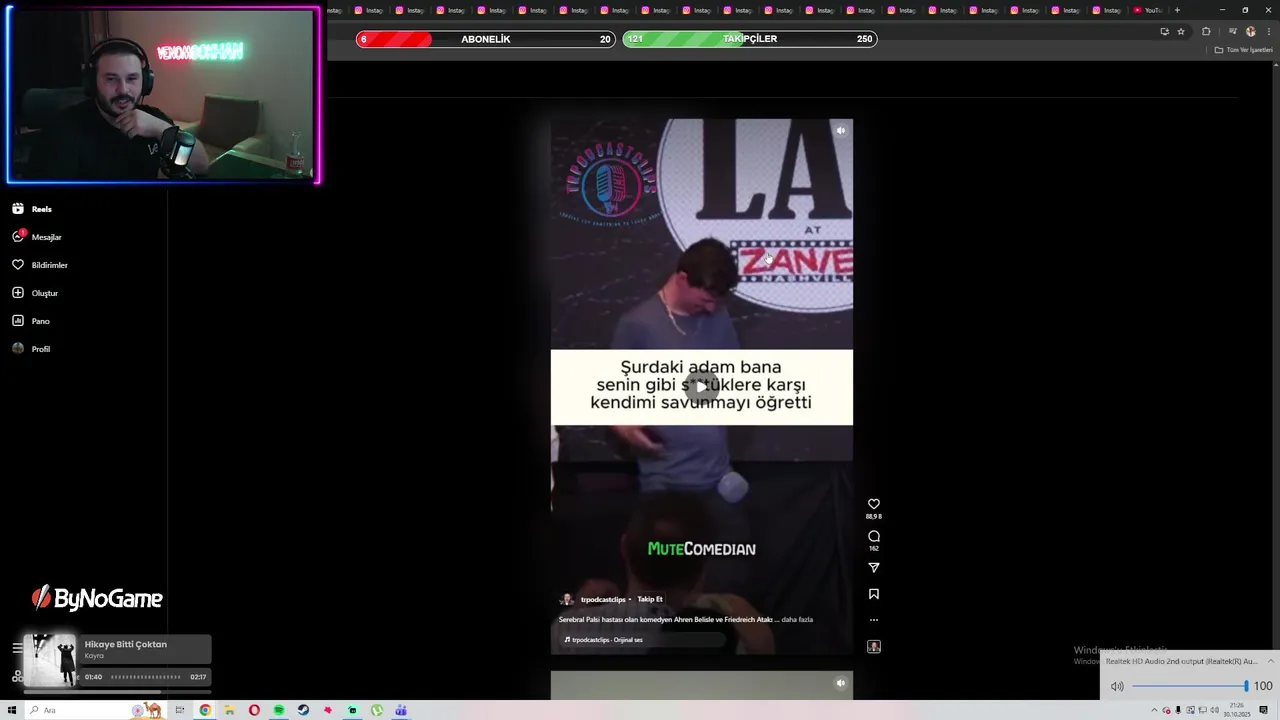The height and width of the screenshot is (720, 1280).
Task: Like the reel with heart icon
Action: 874,504
